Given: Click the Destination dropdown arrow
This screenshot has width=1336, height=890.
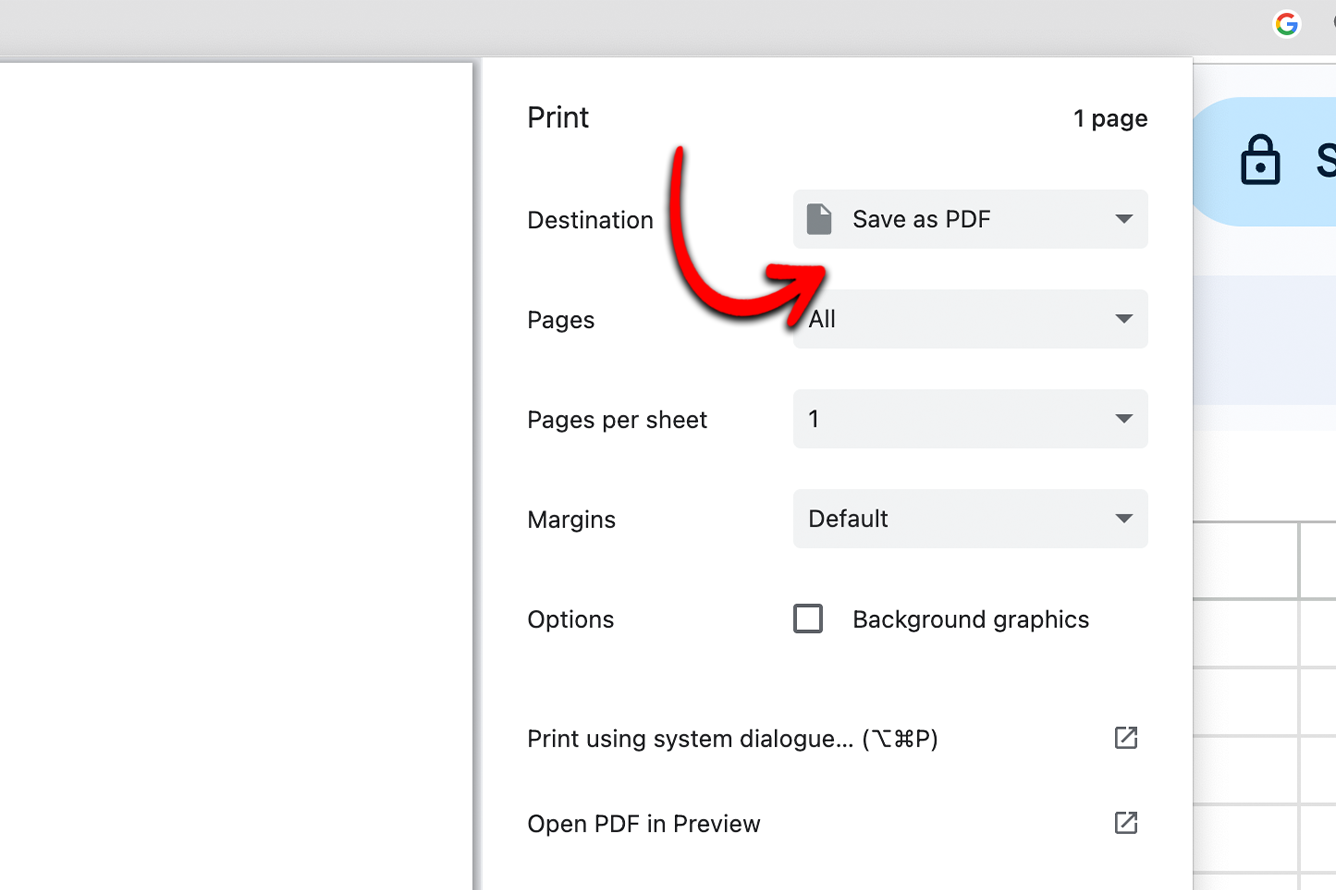Looking at the screenshot, I should (x=1126, y=219).
